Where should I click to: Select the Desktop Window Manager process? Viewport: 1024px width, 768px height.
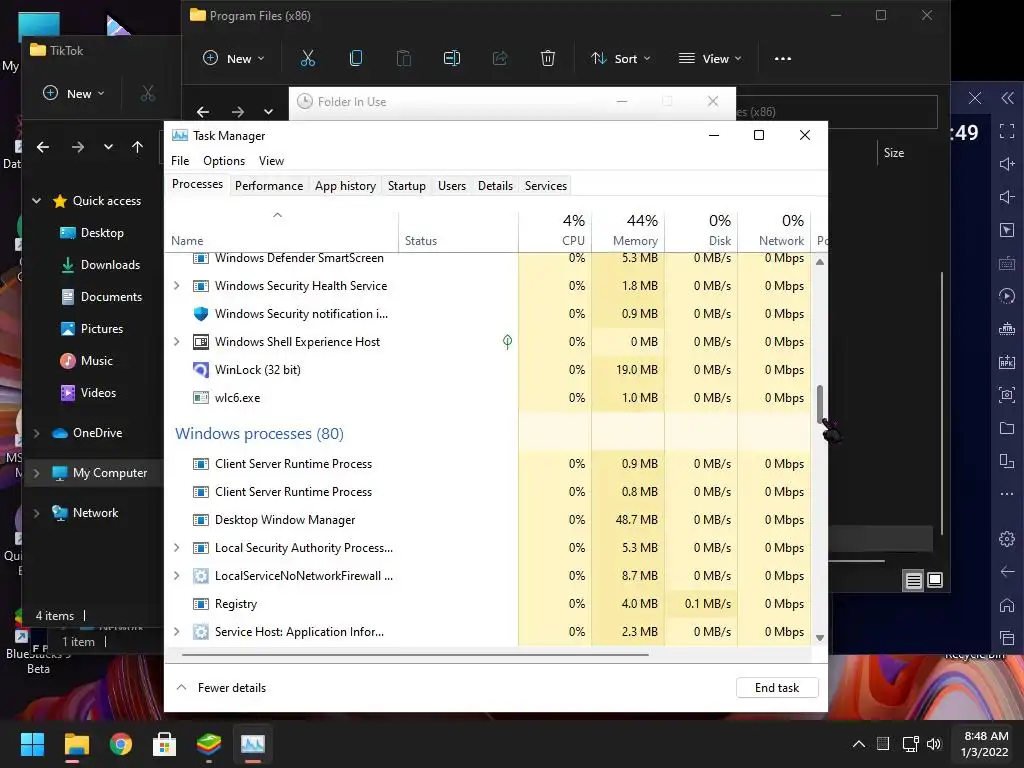pos(487,520)
